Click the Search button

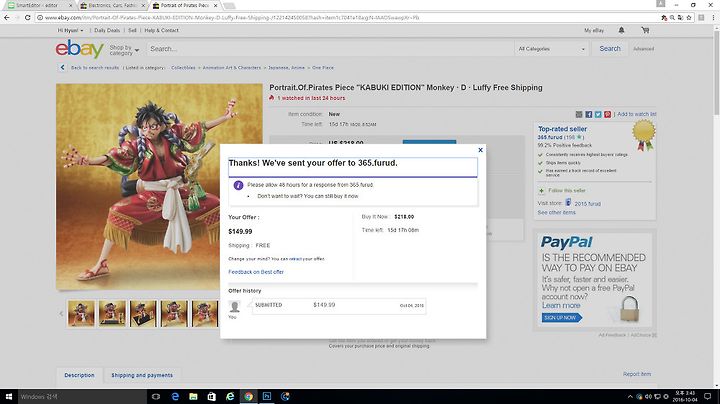tap(609, 49)
